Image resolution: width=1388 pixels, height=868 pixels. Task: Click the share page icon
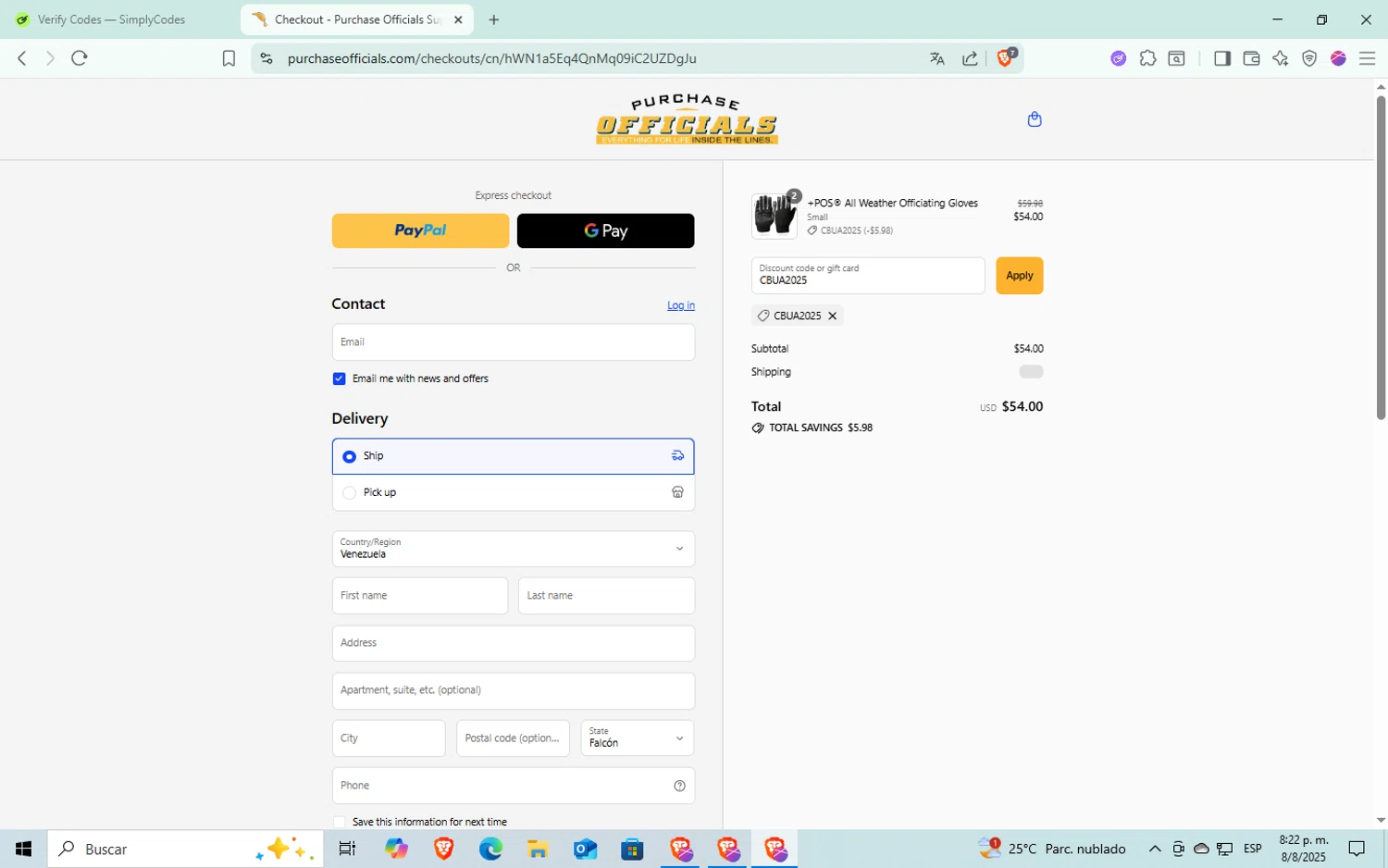point(970,58)
